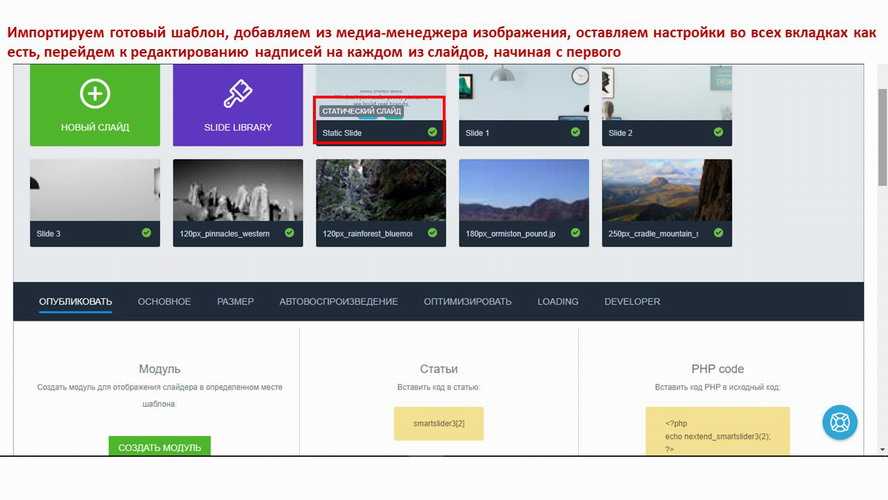Click the help lifebuoy icon
The width and height of the screenshot is (888, 500).
pos(840,422)
